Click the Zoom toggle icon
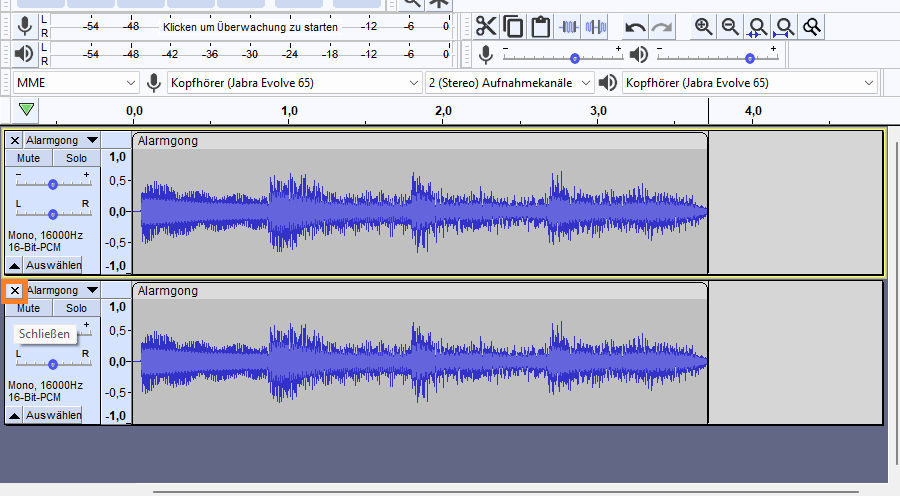Screen dimensions: 900x496 click(812, 27)
